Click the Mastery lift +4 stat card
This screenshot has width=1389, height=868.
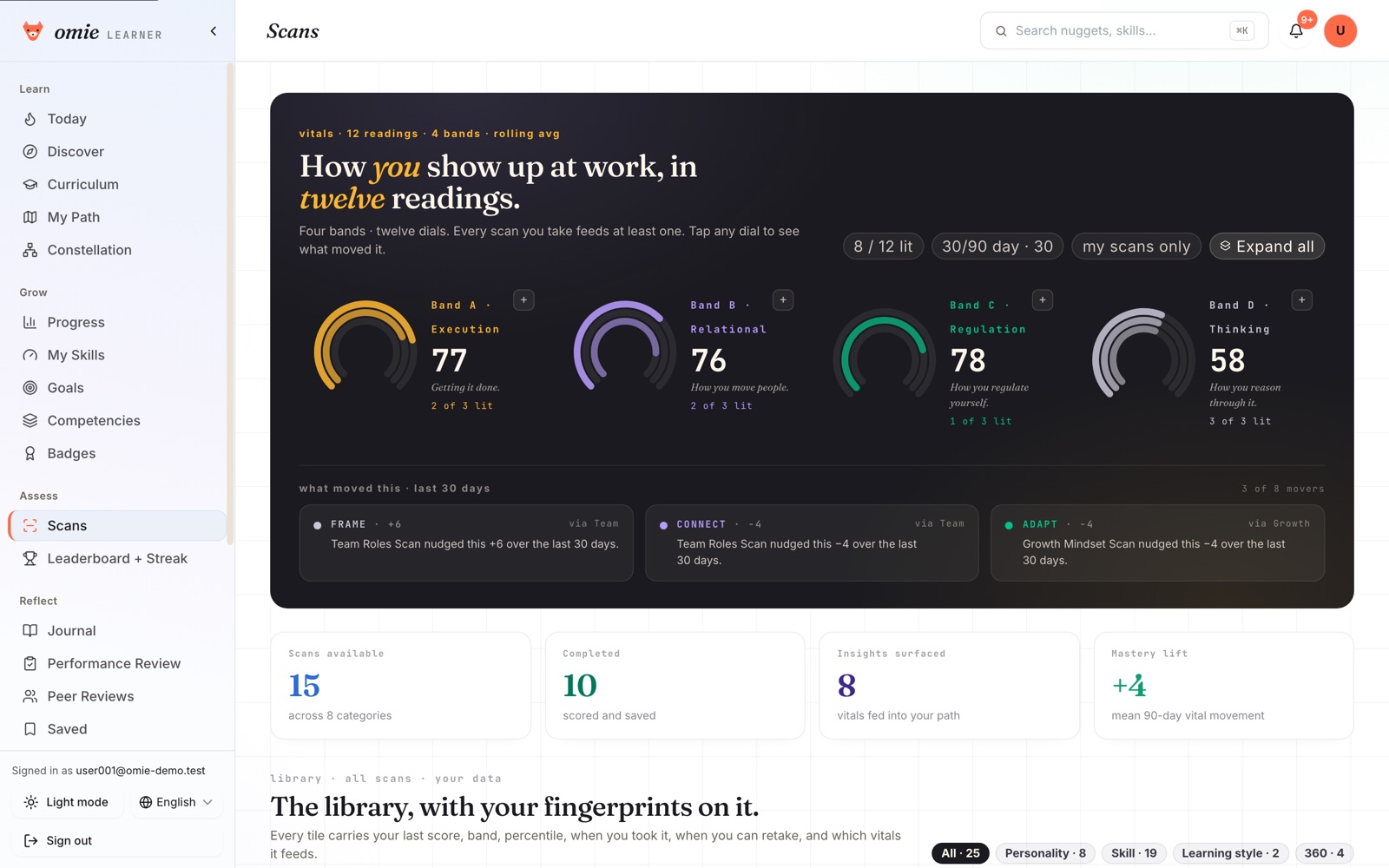pos(1223,686)
